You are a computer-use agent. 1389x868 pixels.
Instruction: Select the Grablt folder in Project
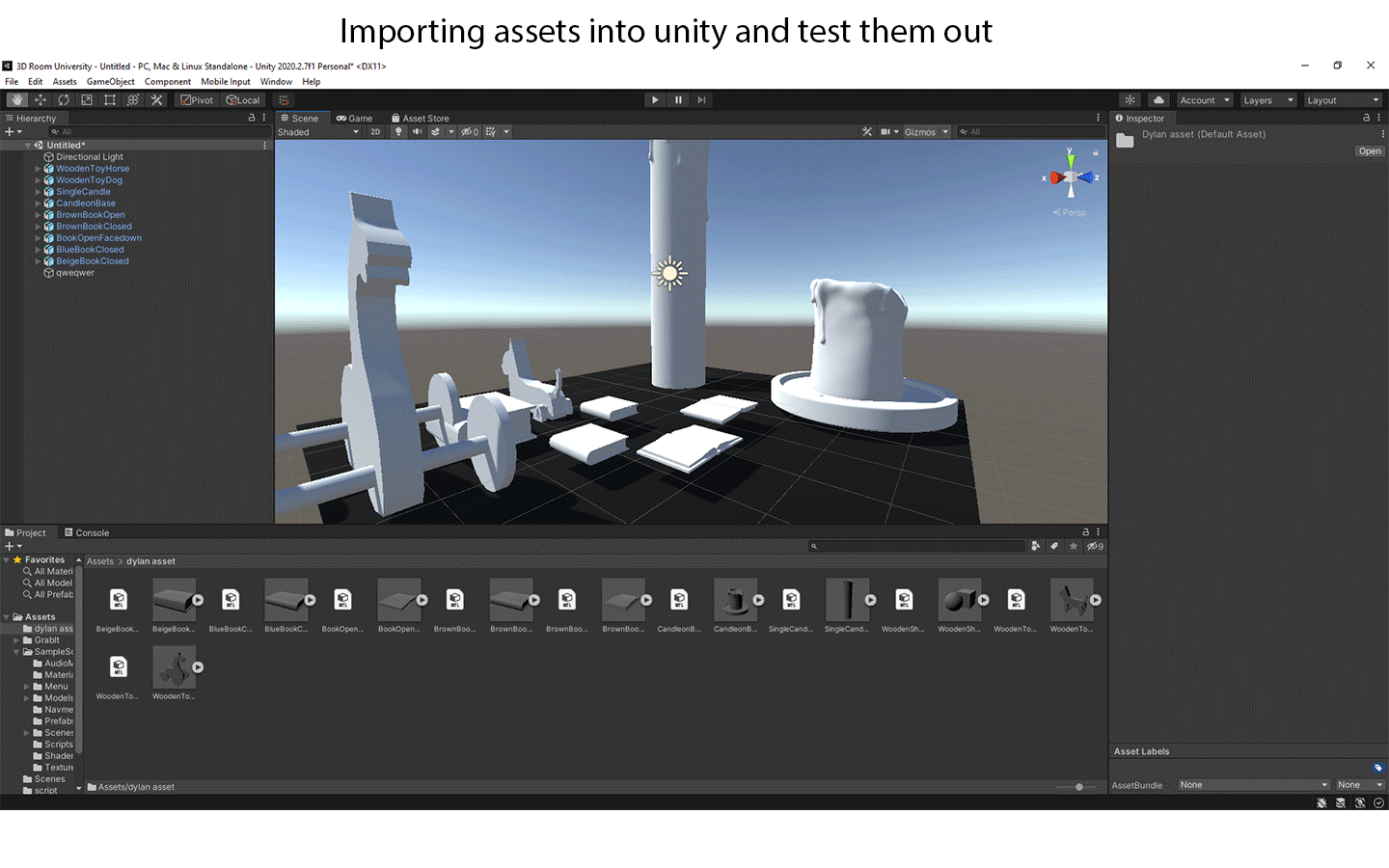click(x=47, y=640)
